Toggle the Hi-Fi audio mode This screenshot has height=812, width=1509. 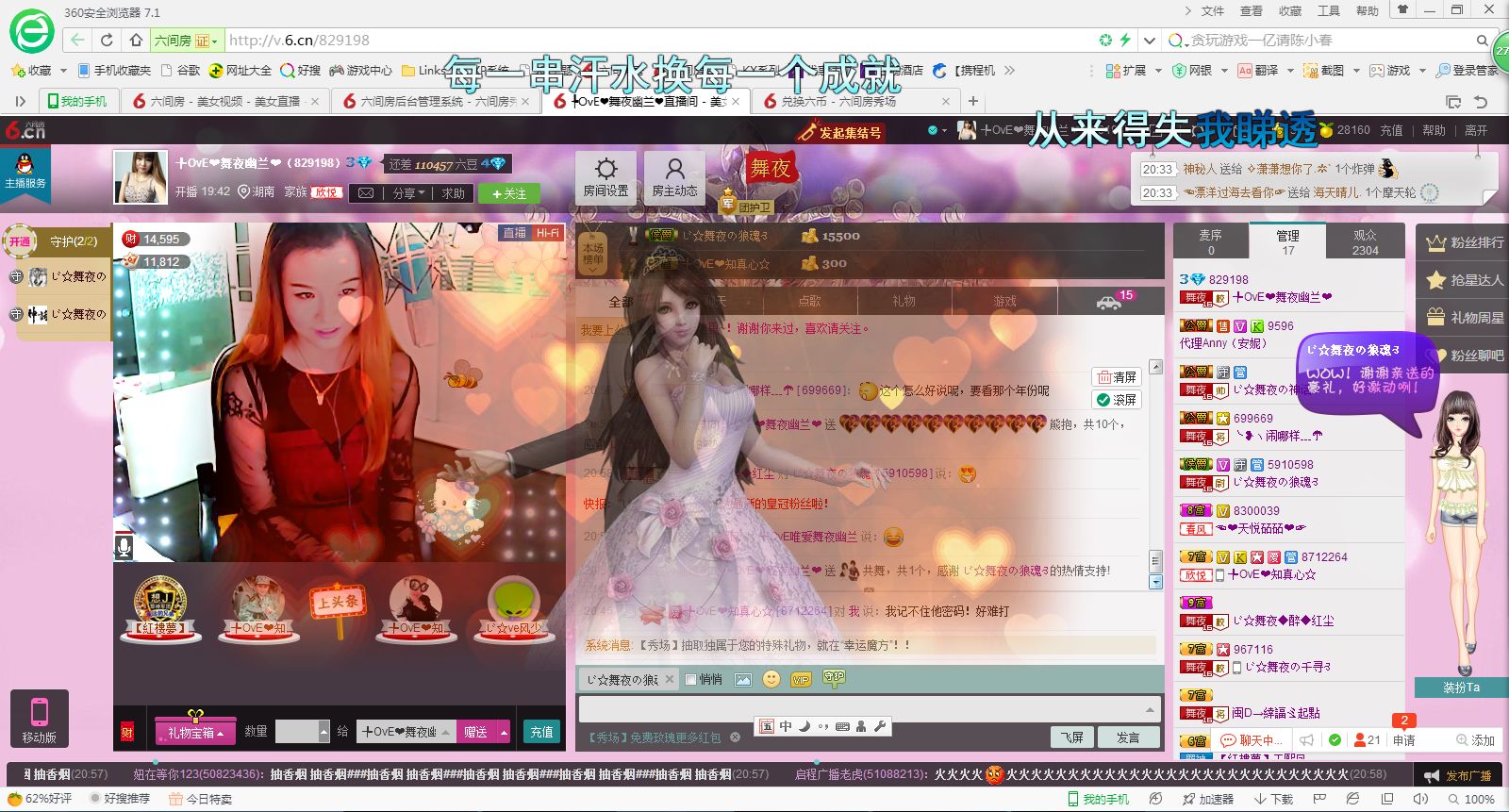pyautogui.click(x=547, y=233)
